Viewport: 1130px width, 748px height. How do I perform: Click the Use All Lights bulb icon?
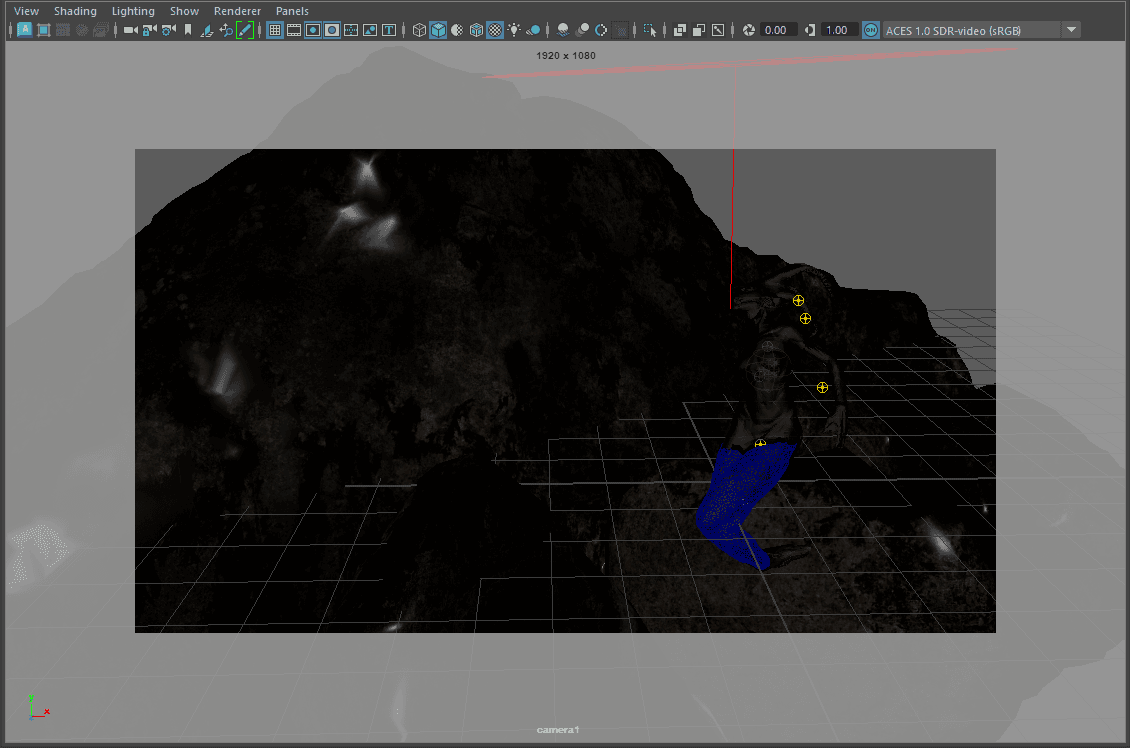tap(514, 30)
